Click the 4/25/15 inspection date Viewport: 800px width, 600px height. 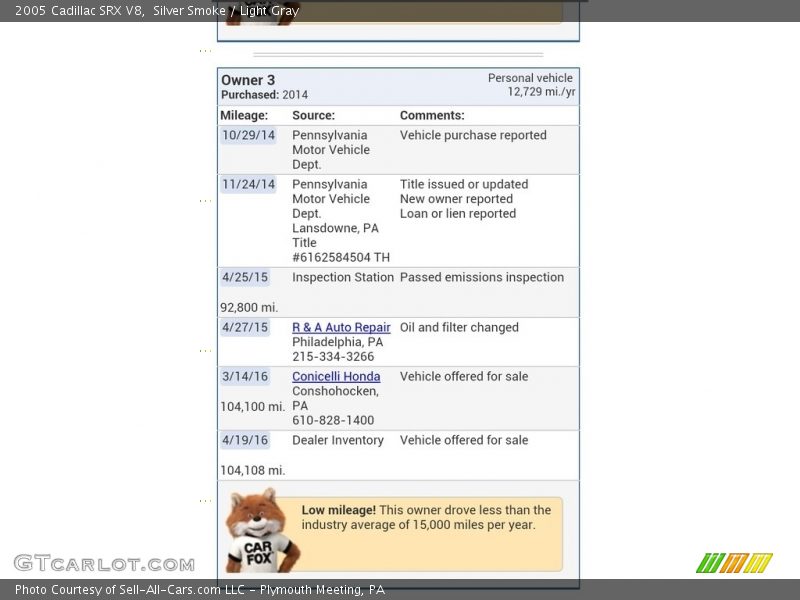pos(245,277)
